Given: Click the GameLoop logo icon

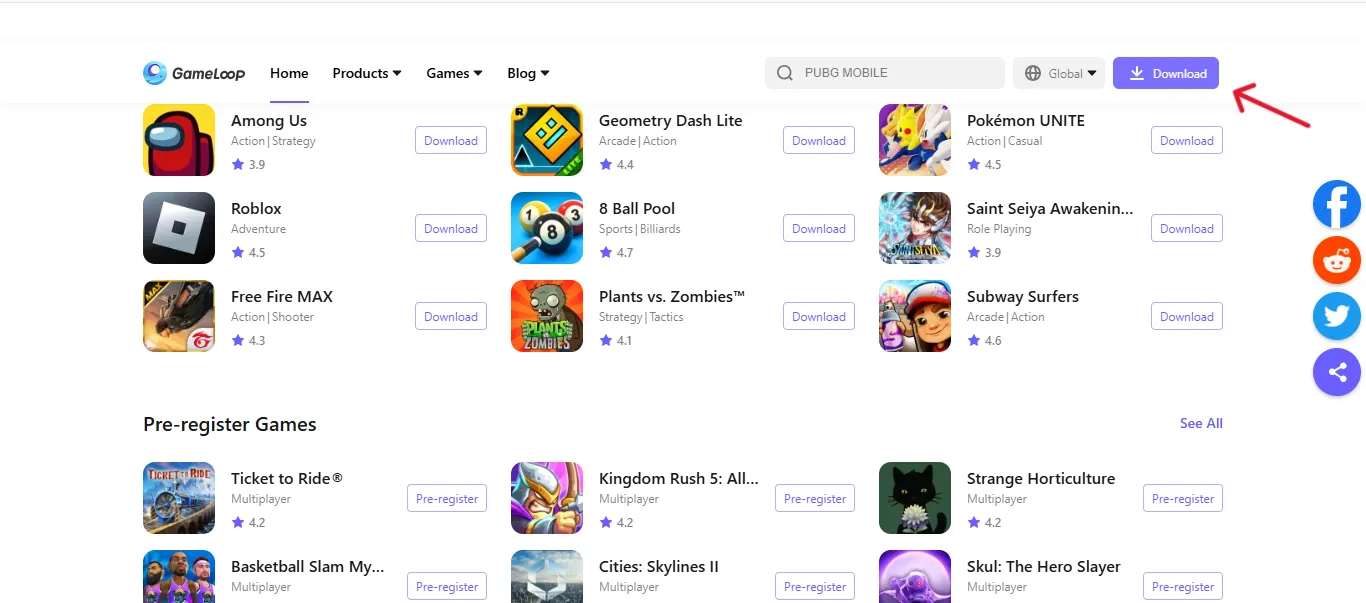Looking at the screenshot, I should click(x=155, y=73).
